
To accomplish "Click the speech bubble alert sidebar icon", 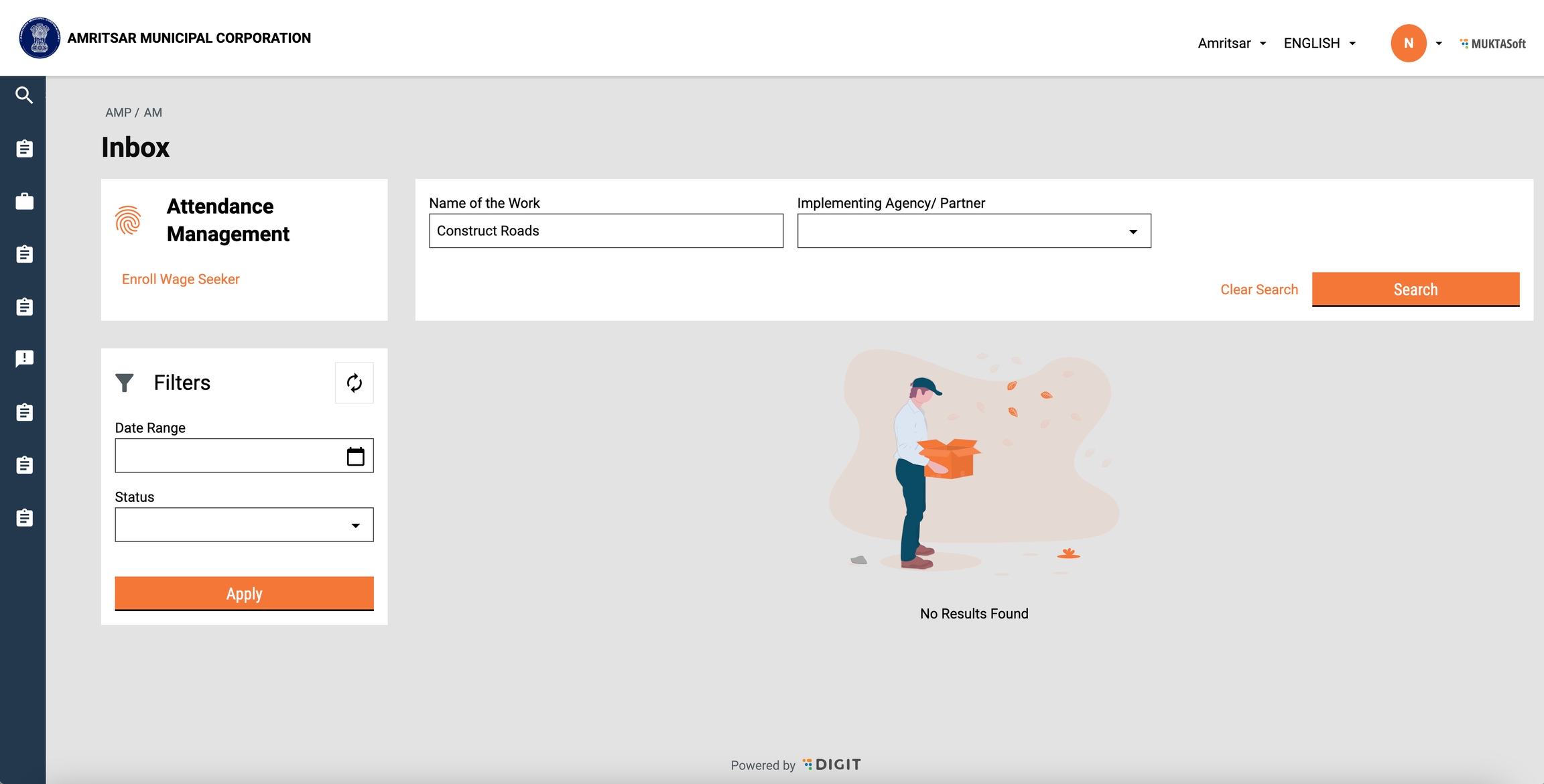I will (x=24, y=359).
